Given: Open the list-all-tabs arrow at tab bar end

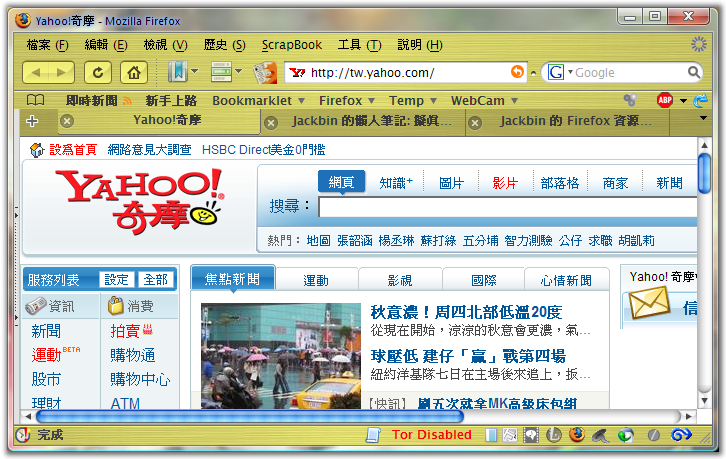Looking at the screenshot, I should (x=703, y=118).
